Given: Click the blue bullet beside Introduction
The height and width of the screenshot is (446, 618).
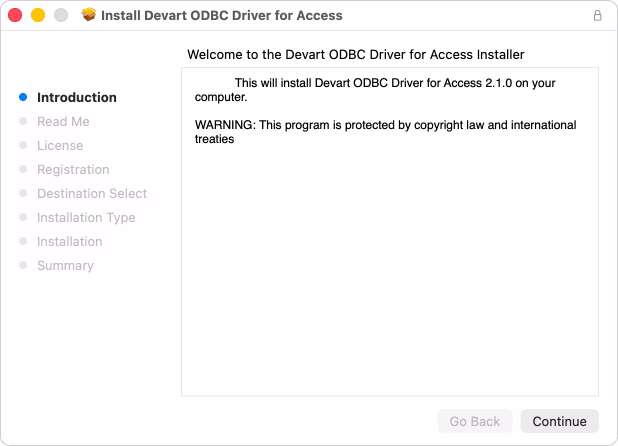Looking at the screenshot, I should click(23, 97).
